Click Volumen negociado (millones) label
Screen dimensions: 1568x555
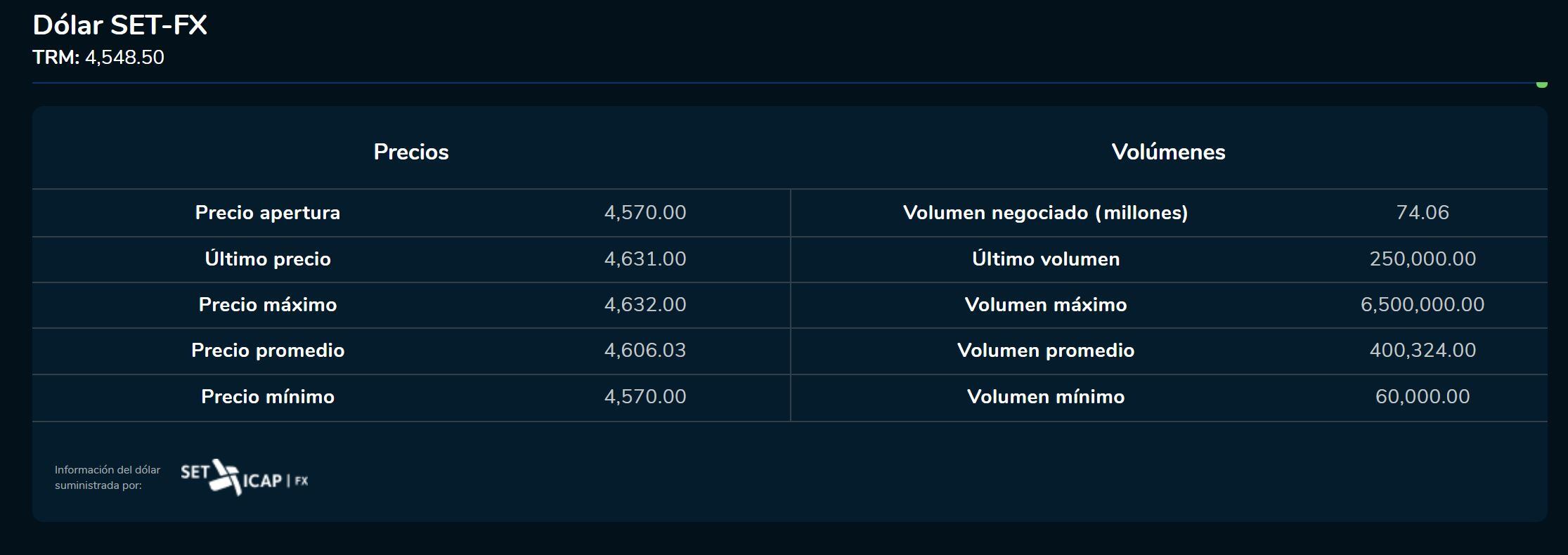[x=1045, y=213]
